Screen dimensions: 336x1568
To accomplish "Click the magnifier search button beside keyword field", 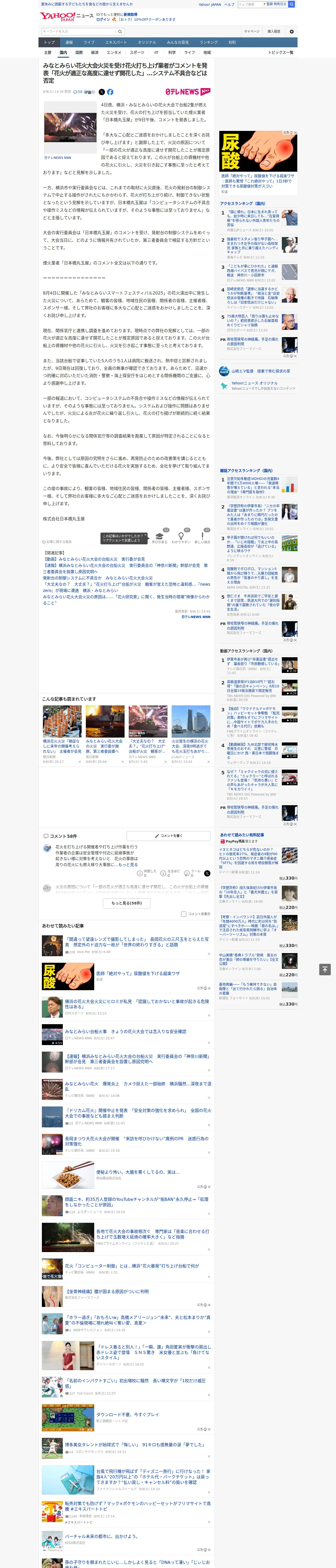I will (120, 32).
